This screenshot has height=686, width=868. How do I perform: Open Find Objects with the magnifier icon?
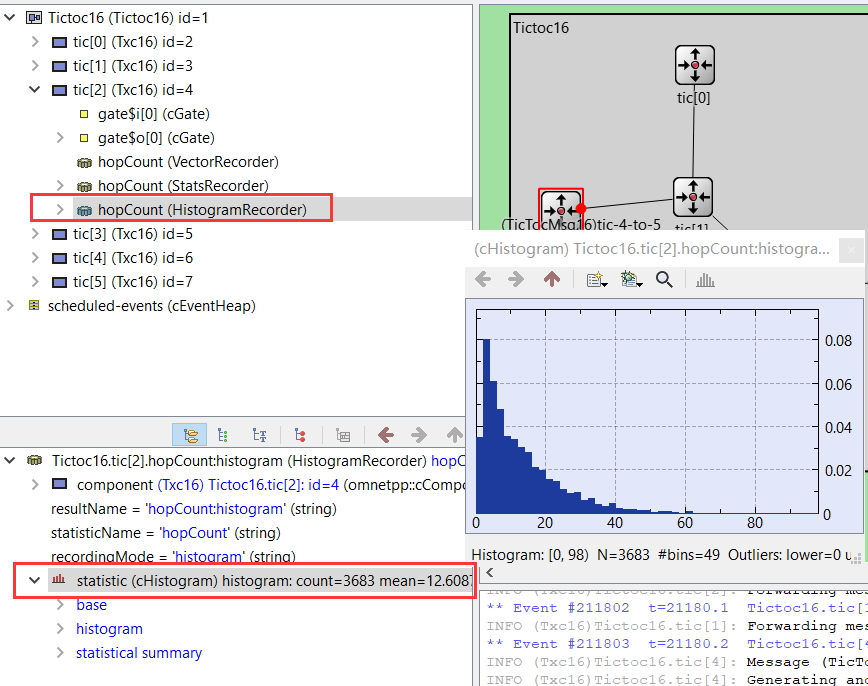(x=664, y=280)
